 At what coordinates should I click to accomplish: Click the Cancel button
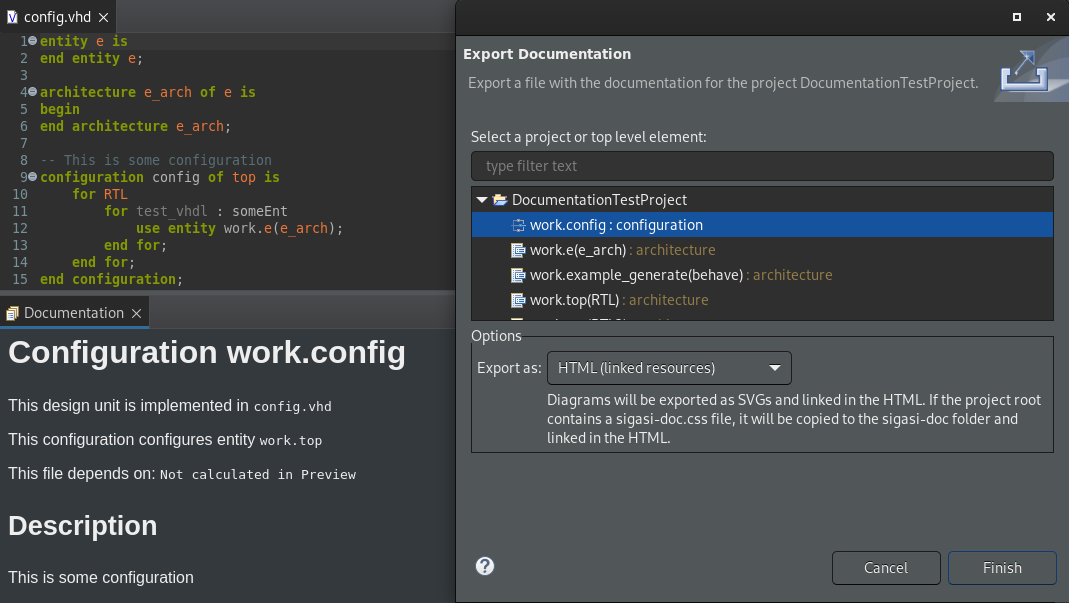pos(886,568)
